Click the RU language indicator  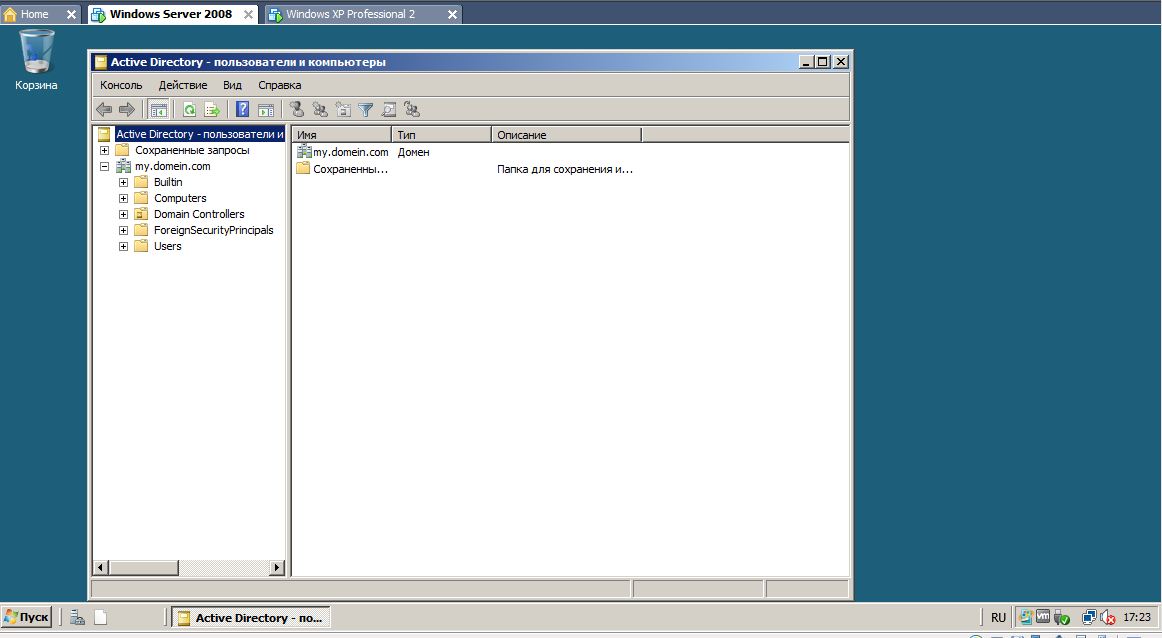998,617
